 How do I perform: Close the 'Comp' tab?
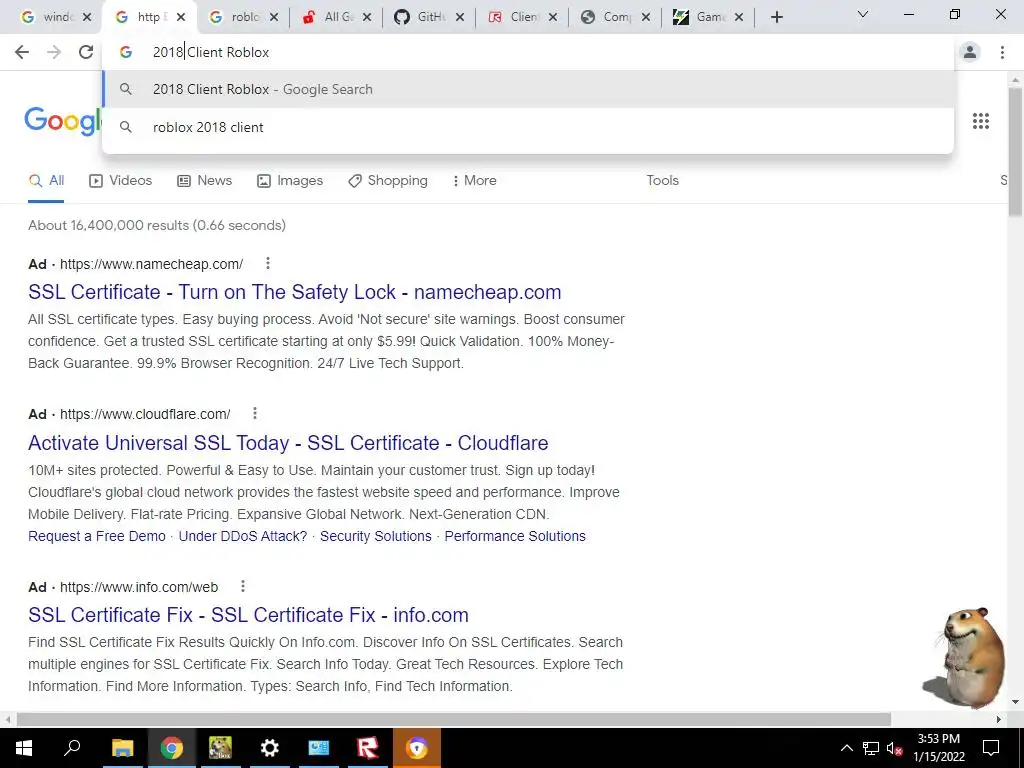coord(646,18)
